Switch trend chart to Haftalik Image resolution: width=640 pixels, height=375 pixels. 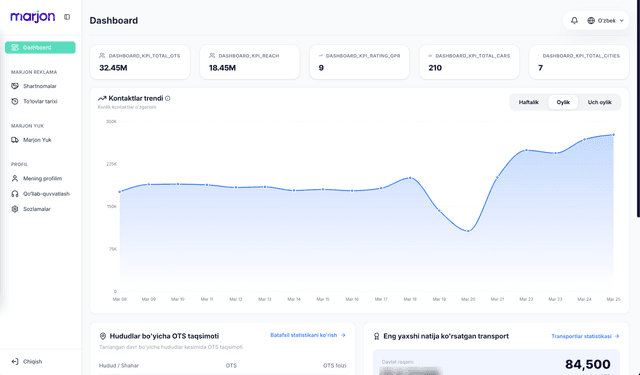529,102
